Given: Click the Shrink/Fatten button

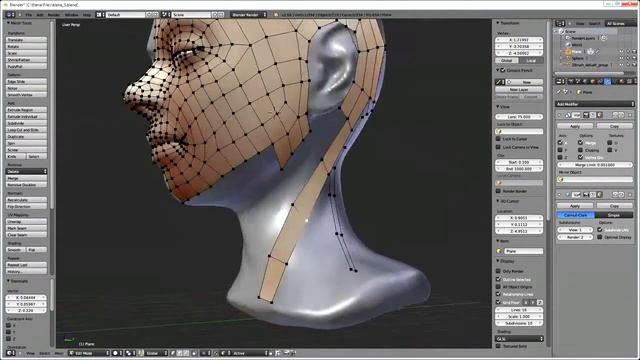Looking at the screenshot, I should tap(27, 60).
